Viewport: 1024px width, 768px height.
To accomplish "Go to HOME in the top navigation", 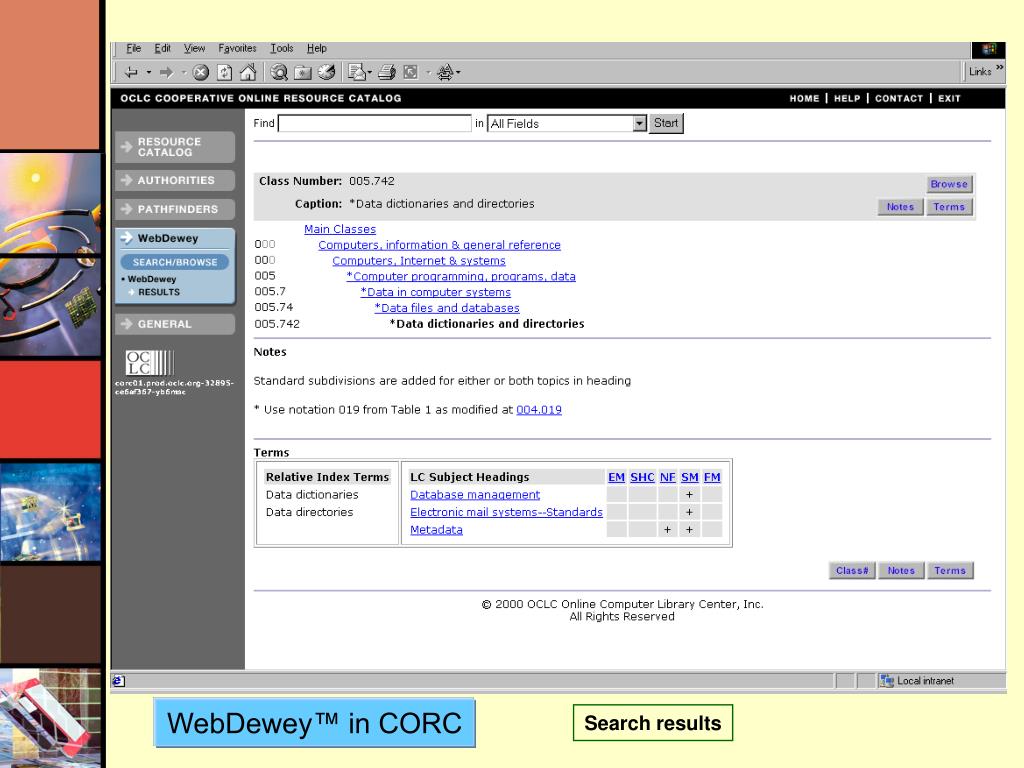I will click(x=804, y=99).
